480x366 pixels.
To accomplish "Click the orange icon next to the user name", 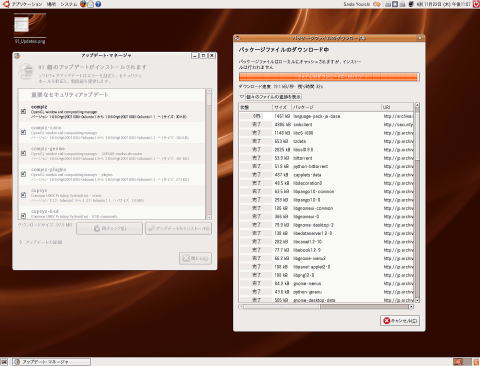I will pos(377,4).
